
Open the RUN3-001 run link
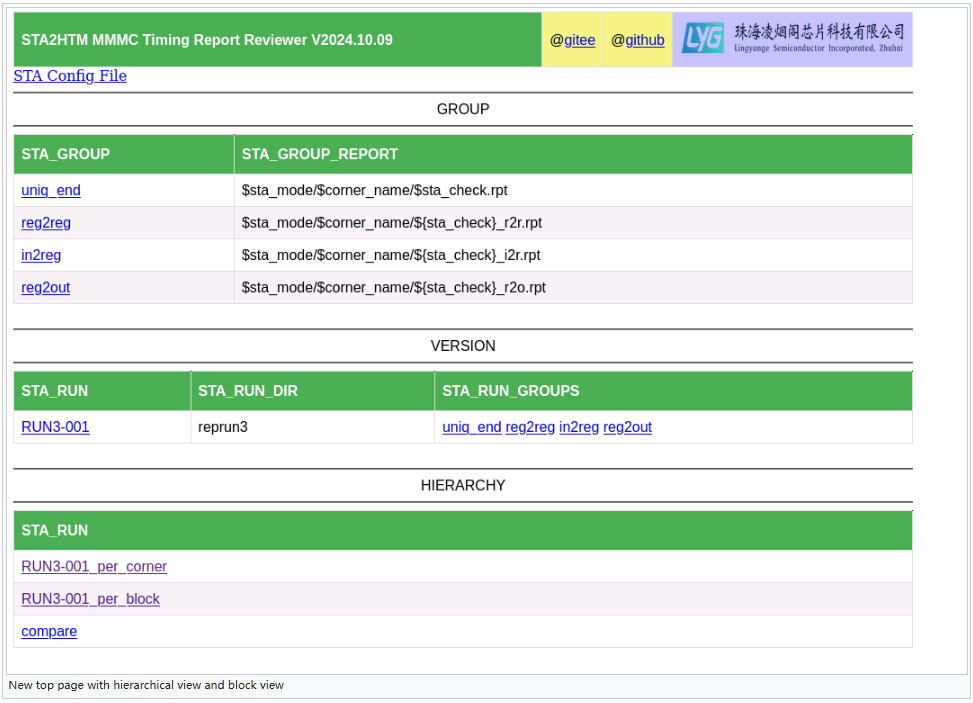pos(55,427)
